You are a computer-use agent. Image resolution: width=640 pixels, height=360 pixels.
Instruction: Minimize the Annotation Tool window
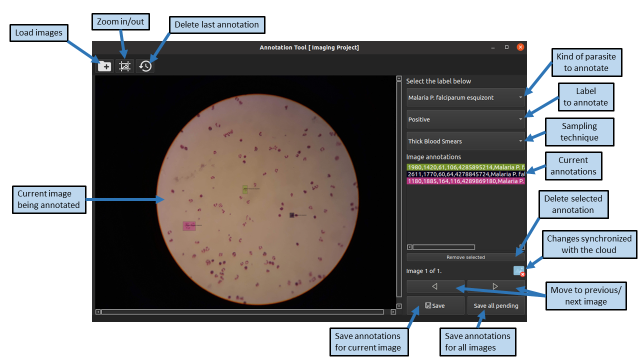(x=493, y=47)
